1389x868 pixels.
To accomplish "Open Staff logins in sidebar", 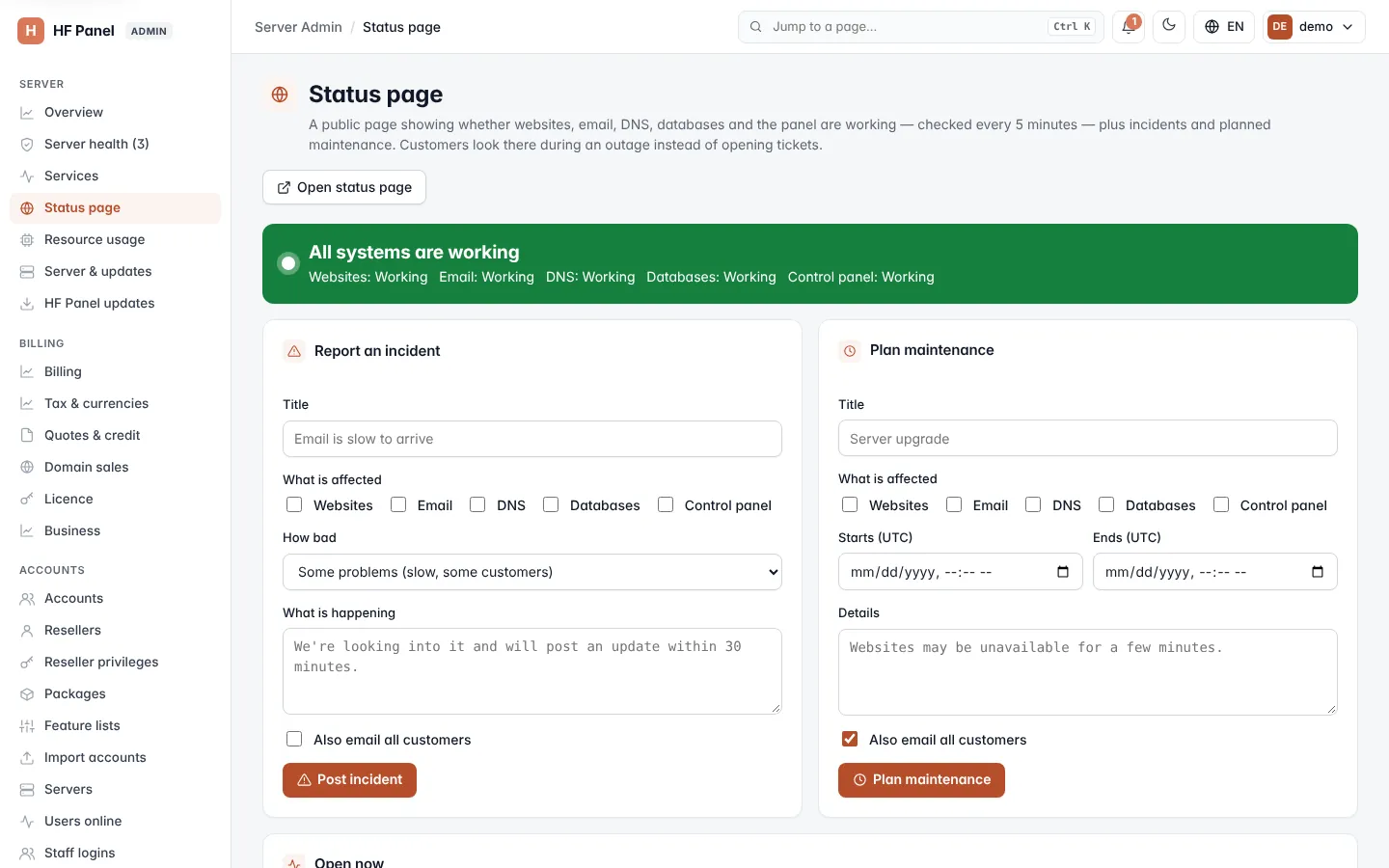I will click(115, 854).
